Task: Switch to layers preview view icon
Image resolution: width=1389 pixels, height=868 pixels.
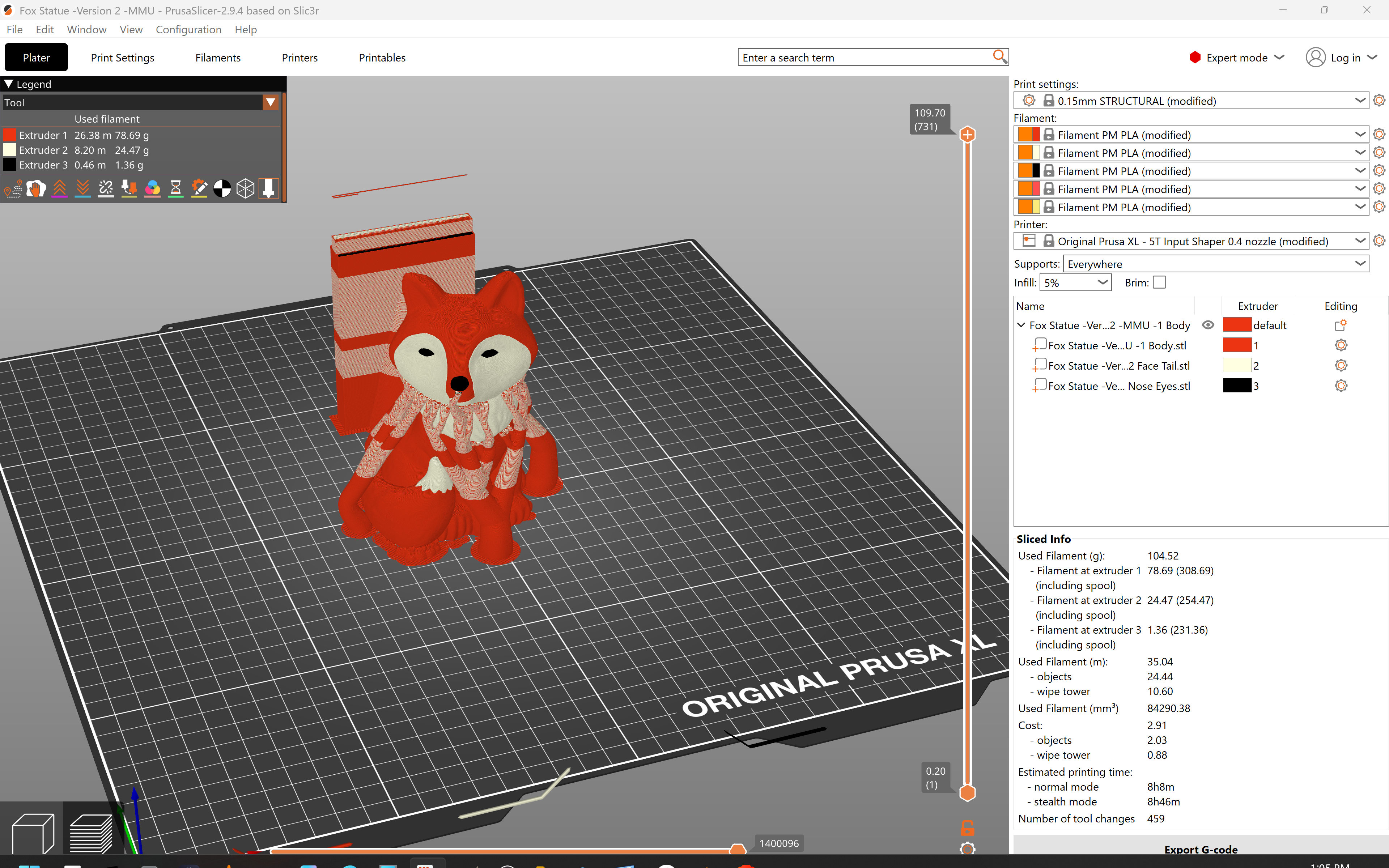Action: coord(91,833)
